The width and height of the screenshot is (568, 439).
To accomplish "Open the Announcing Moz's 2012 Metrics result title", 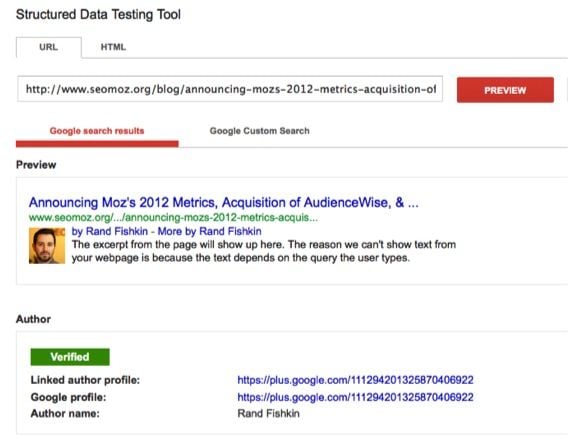I will (224, 202).
